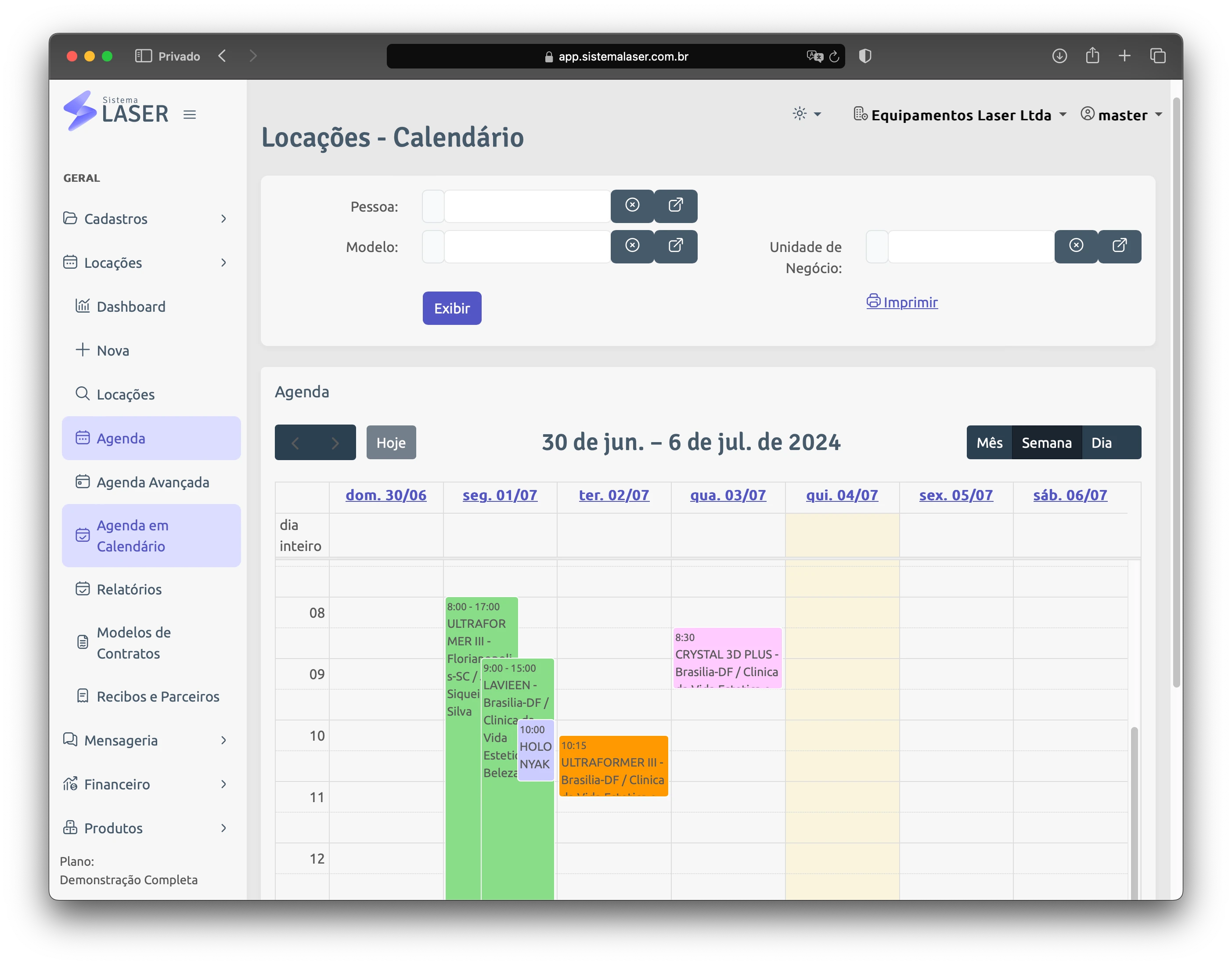Viewport: 1232px width, 965px height.
Task: Show Safari tab overview
Action: tap(1157, 56)
